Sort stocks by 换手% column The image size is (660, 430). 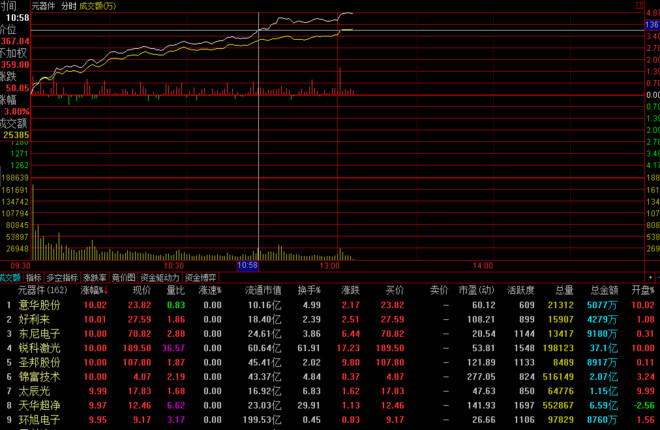tap(309, 290)
